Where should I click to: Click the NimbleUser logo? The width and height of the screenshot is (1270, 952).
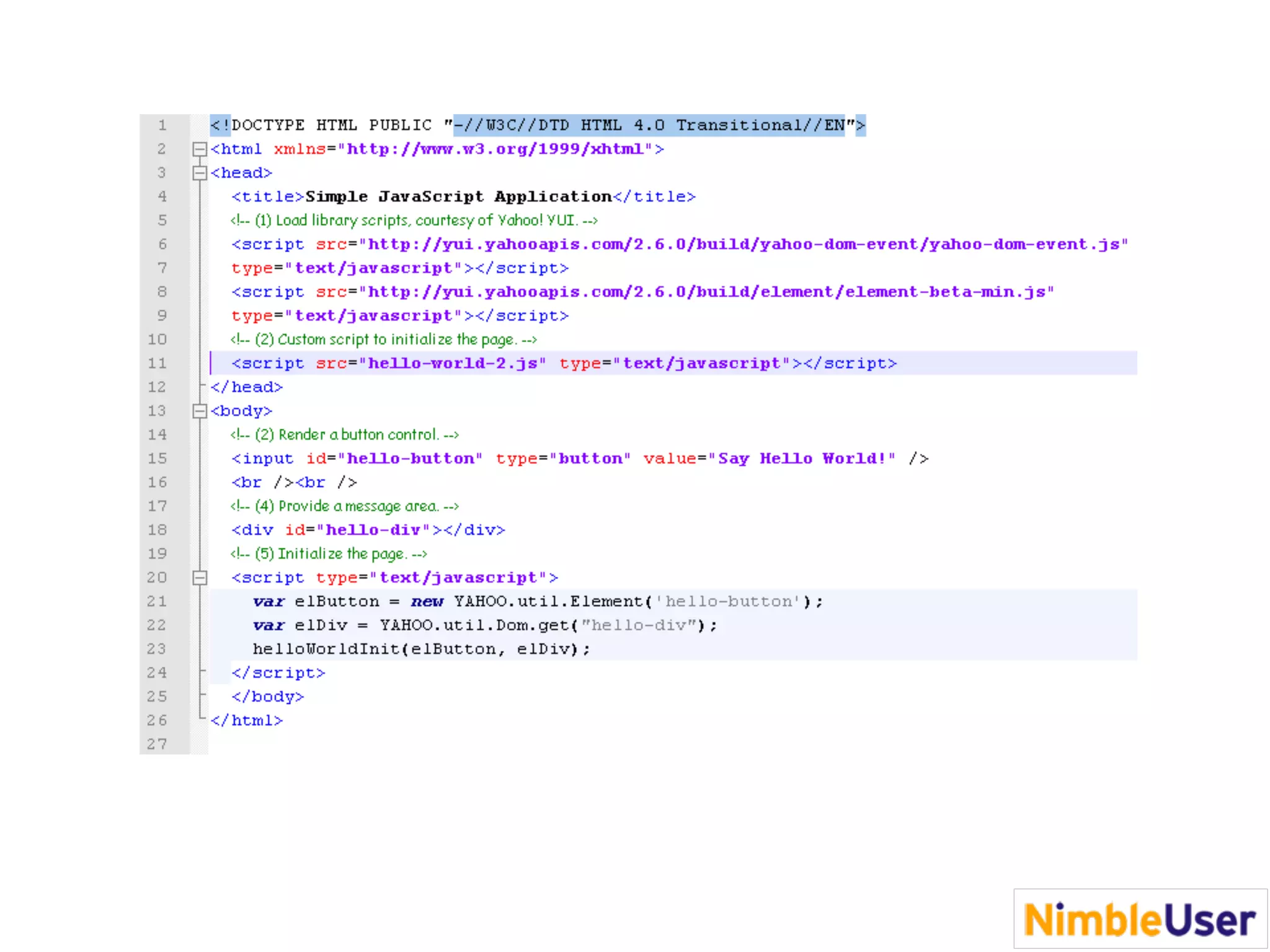pos(1140,919)
